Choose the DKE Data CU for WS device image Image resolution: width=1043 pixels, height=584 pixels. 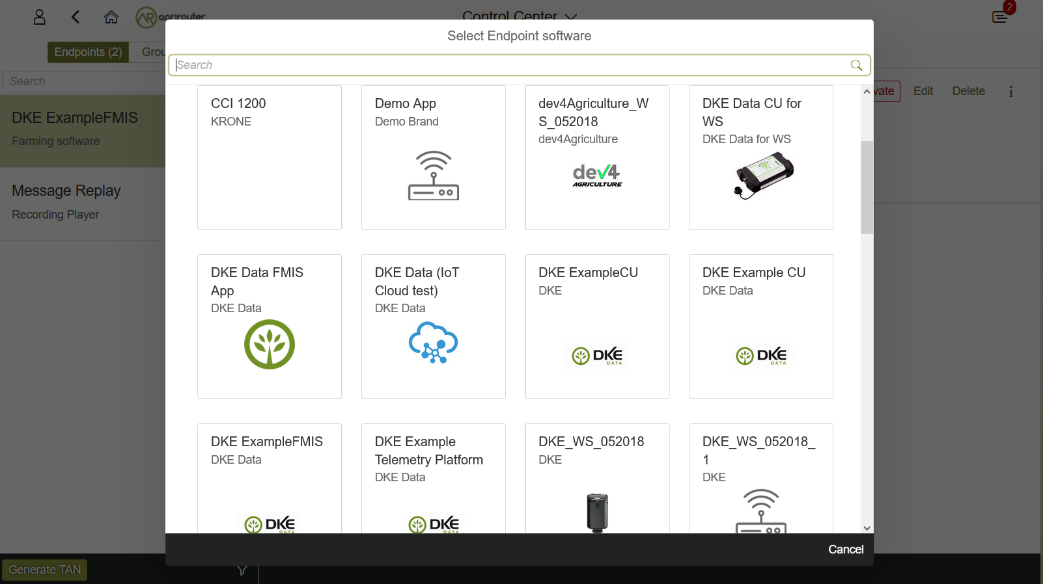761,178
